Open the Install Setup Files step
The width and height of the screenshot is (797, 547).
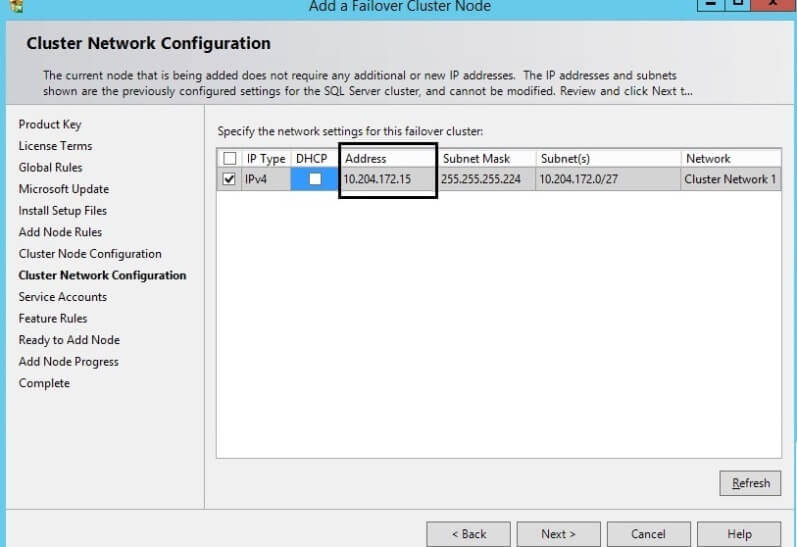[x=63, y=210]
